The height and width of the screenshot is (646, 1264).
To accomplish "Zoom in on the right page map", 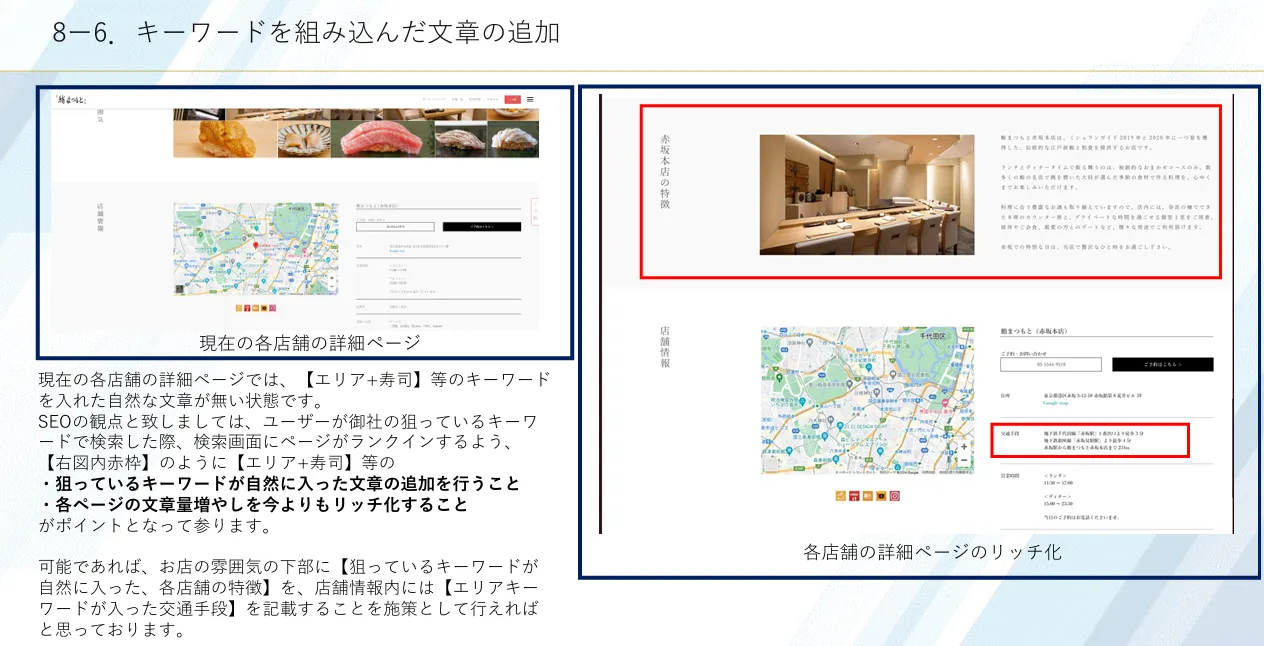I will point(964,447).
